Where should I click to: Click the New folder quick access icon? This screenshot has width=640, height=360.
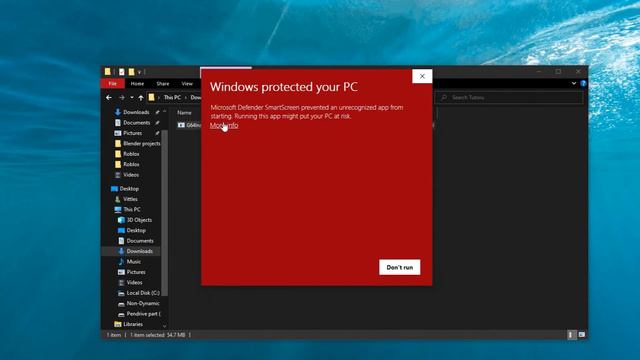coord(131,72)
